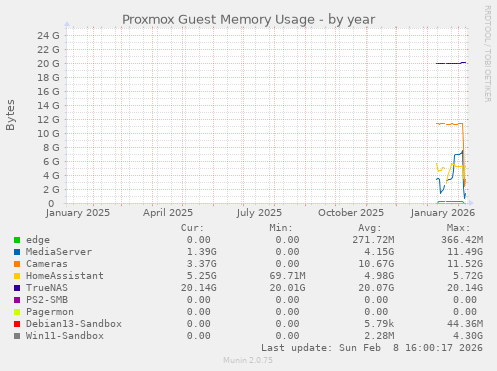Click the 'Last update' timestamp line
The height and width of the screenshot is (371, 497).
[x=372, y=348]
